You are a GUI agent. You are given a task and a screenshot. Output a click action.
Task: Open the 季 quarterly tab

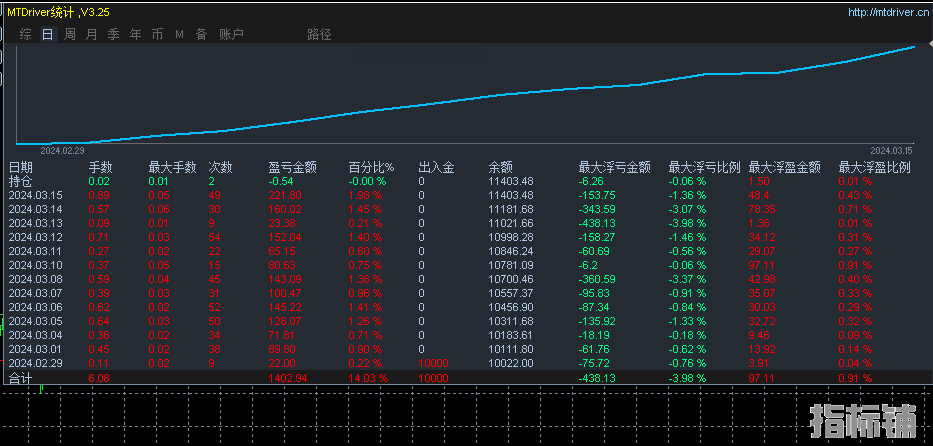tap(114, 34)
